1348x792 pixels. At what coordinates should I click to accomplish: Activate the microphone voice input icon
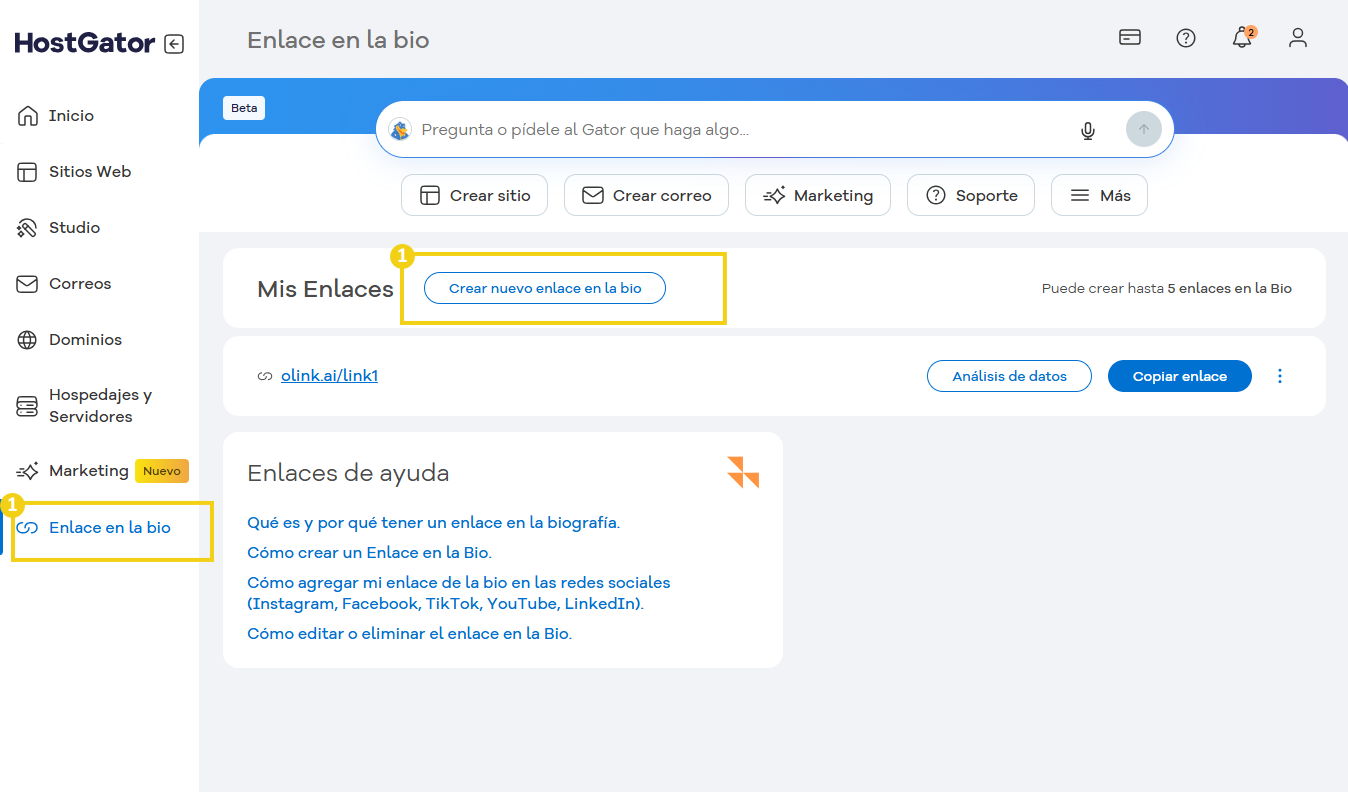[x=1088, y=130]
